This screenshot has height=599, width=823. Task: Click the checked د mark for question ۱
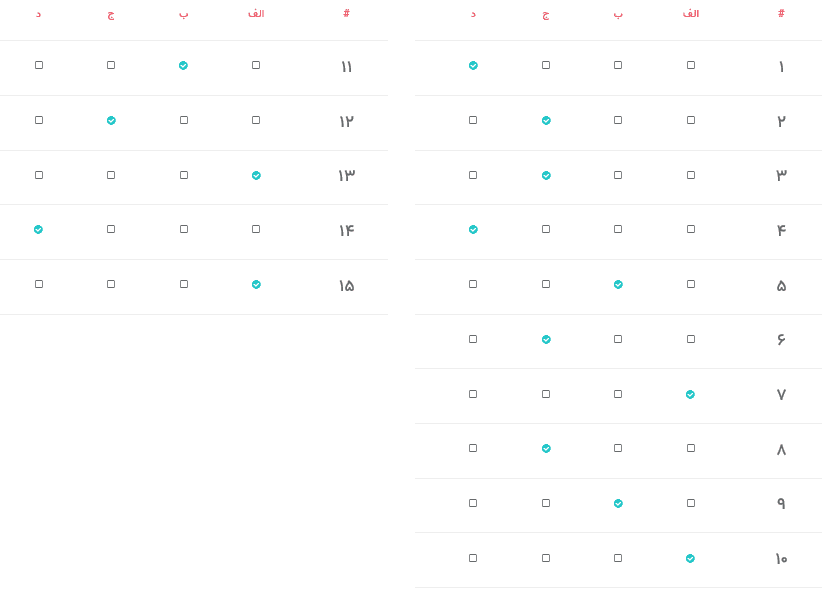(473, 66)
